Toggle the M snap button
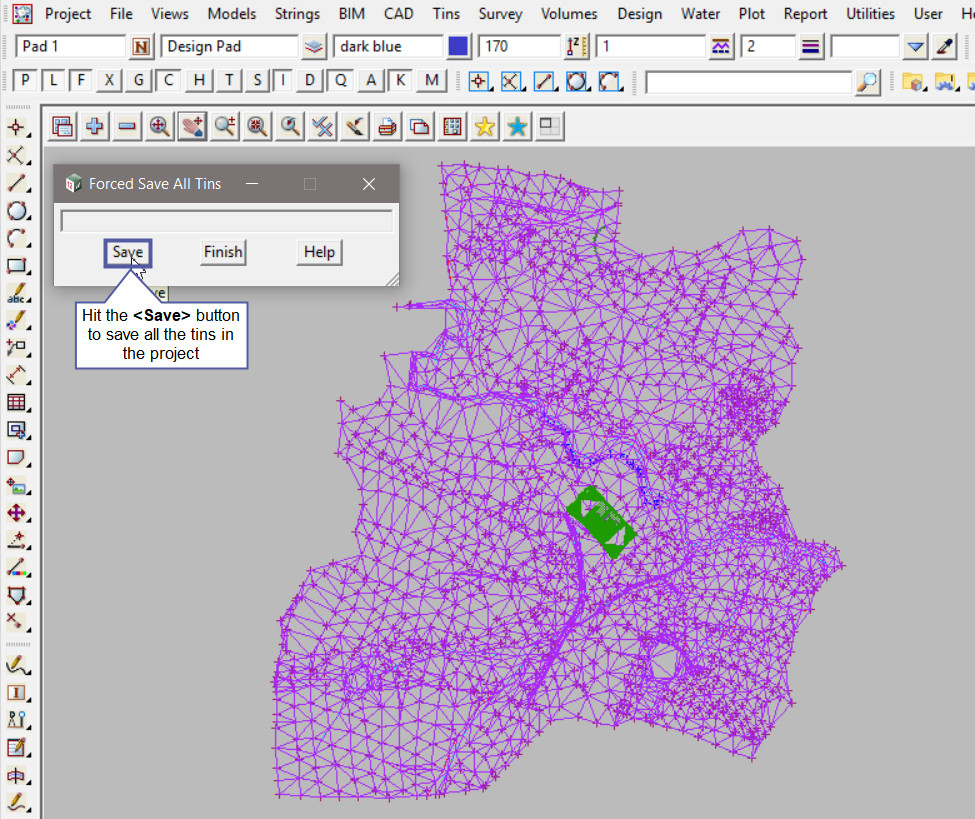Viewport: 975px width, 819px height. [431, 81]
